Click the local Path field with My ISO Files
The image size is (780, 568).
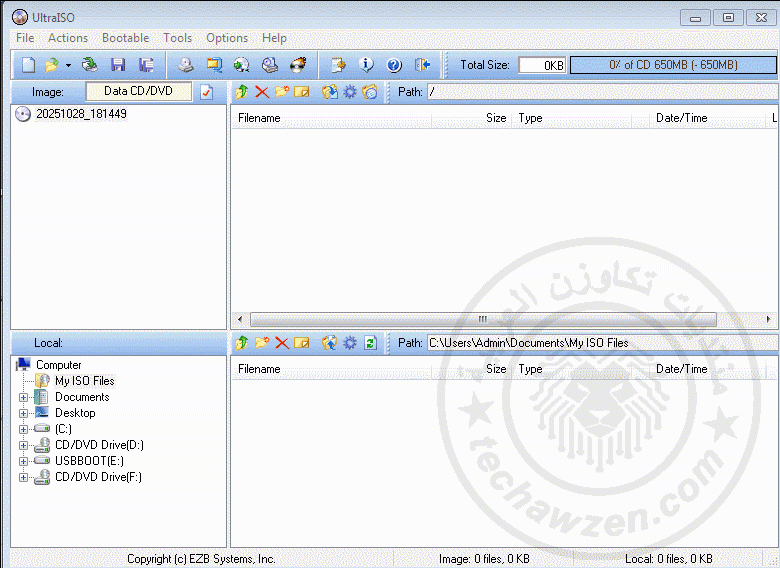point(602,343)
